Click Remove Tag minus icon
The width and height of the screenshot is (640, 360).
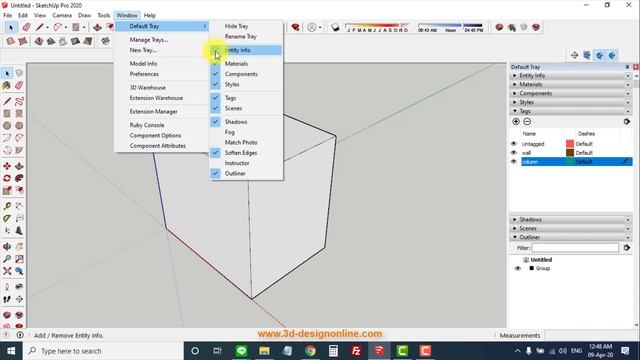[527, 122]
